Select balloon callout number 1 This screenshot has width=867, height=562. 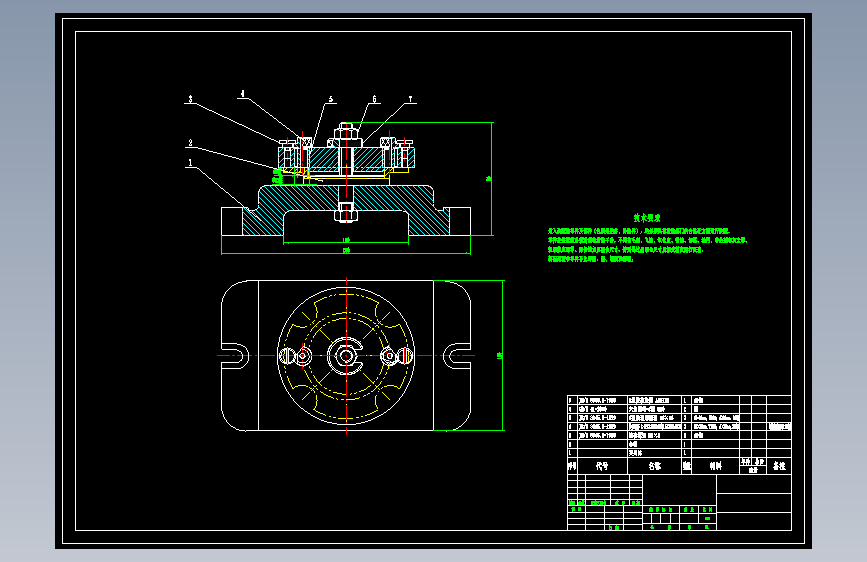coord(191,163)
